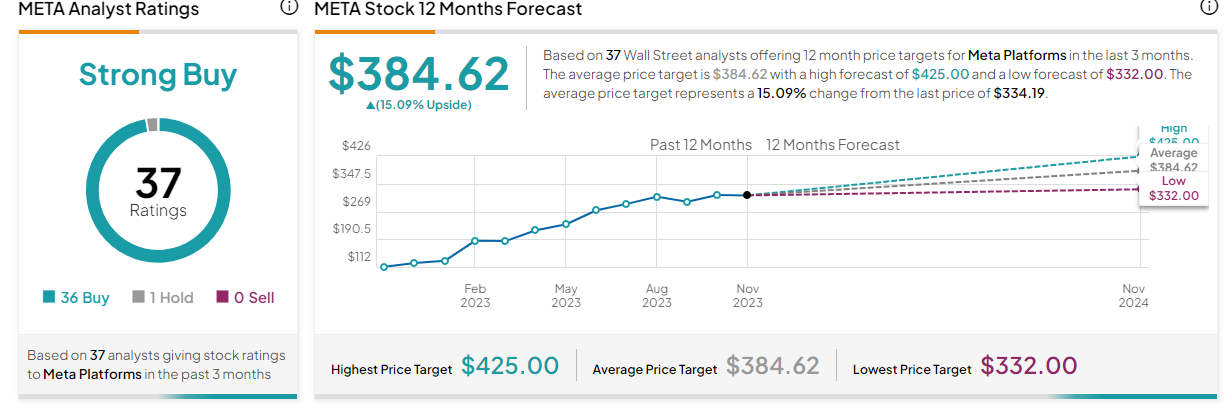1232x407 pixels.
Task: Click the 37 Ratings donut center
Action: (158, 191)
